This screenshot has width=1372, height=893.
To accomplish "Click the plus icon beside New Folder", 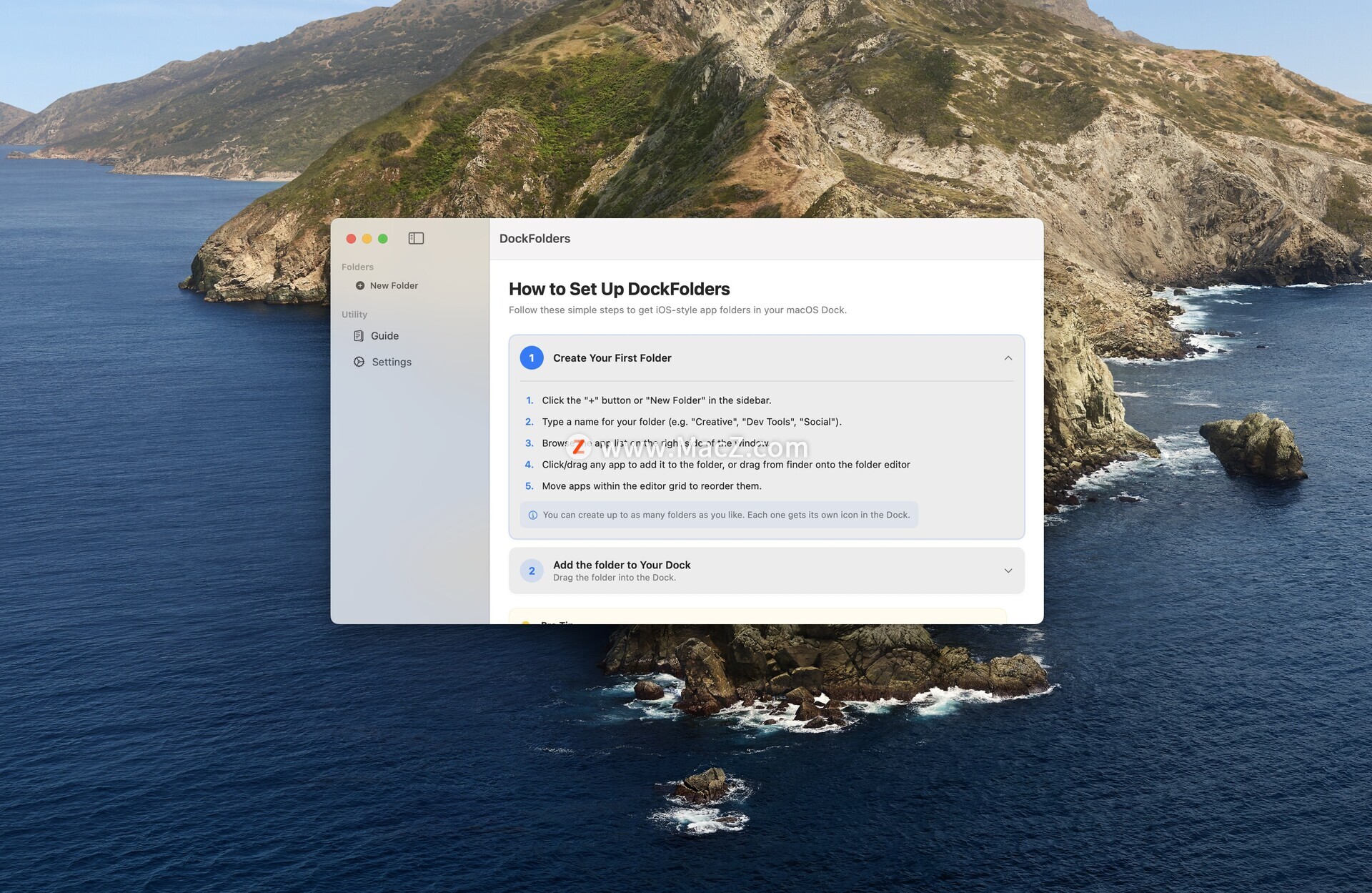I will [360, 285].
